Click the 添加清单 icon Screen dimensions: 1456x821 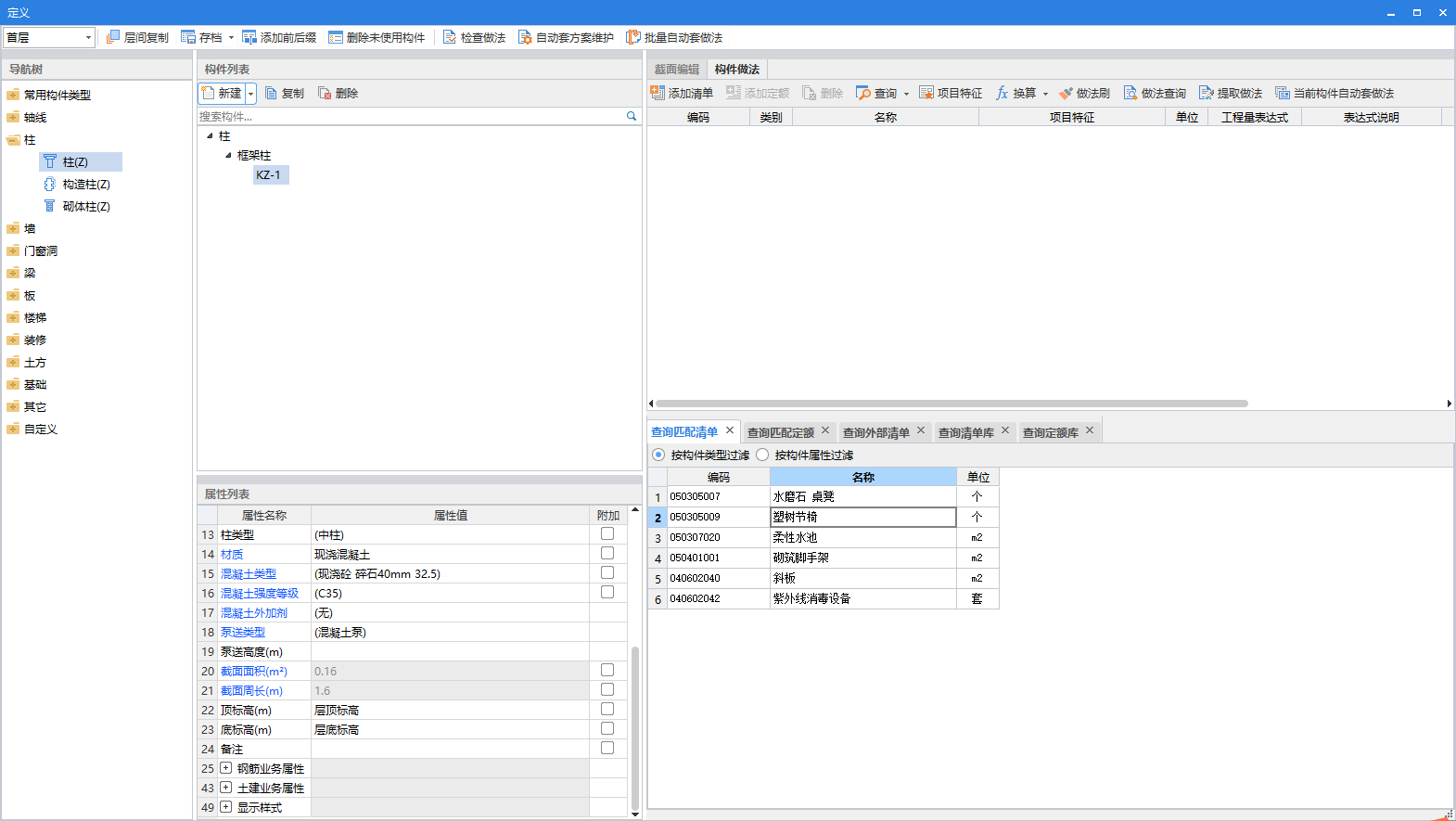(x=658, y=93)
